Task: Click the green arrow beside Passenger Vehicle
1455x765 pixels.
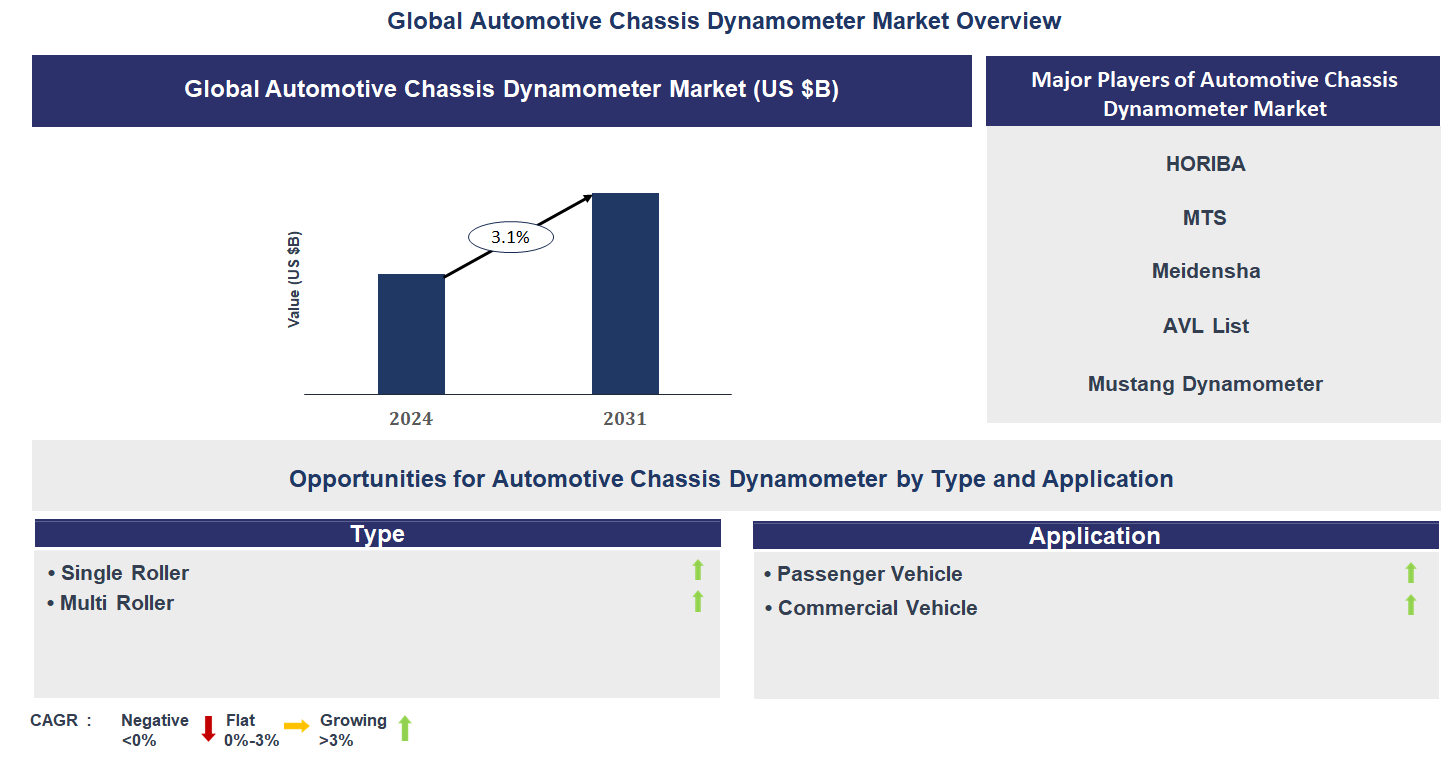Action: (1411, 573)
